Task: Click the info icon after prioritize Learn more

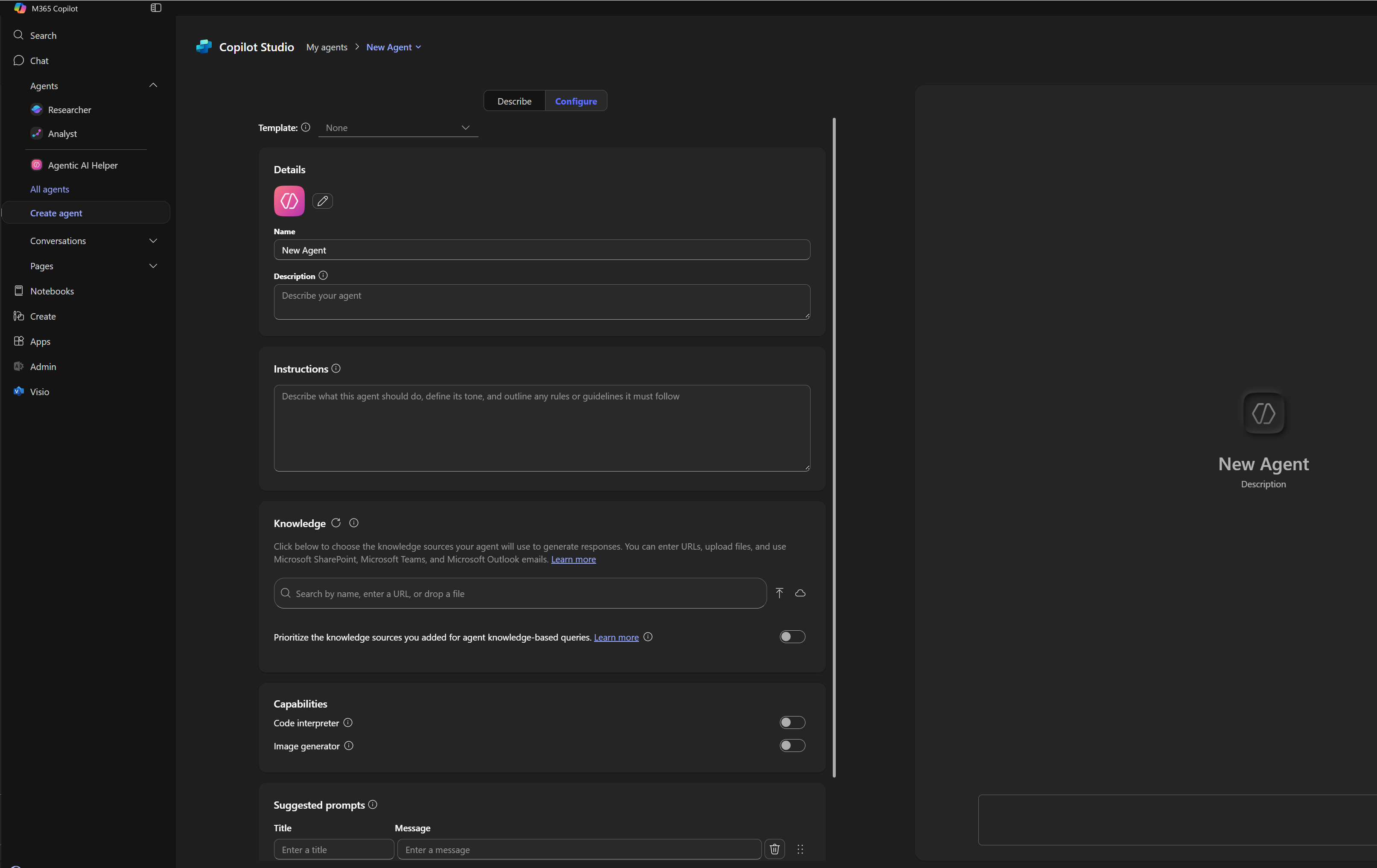Action: click(x=648, y=637)
